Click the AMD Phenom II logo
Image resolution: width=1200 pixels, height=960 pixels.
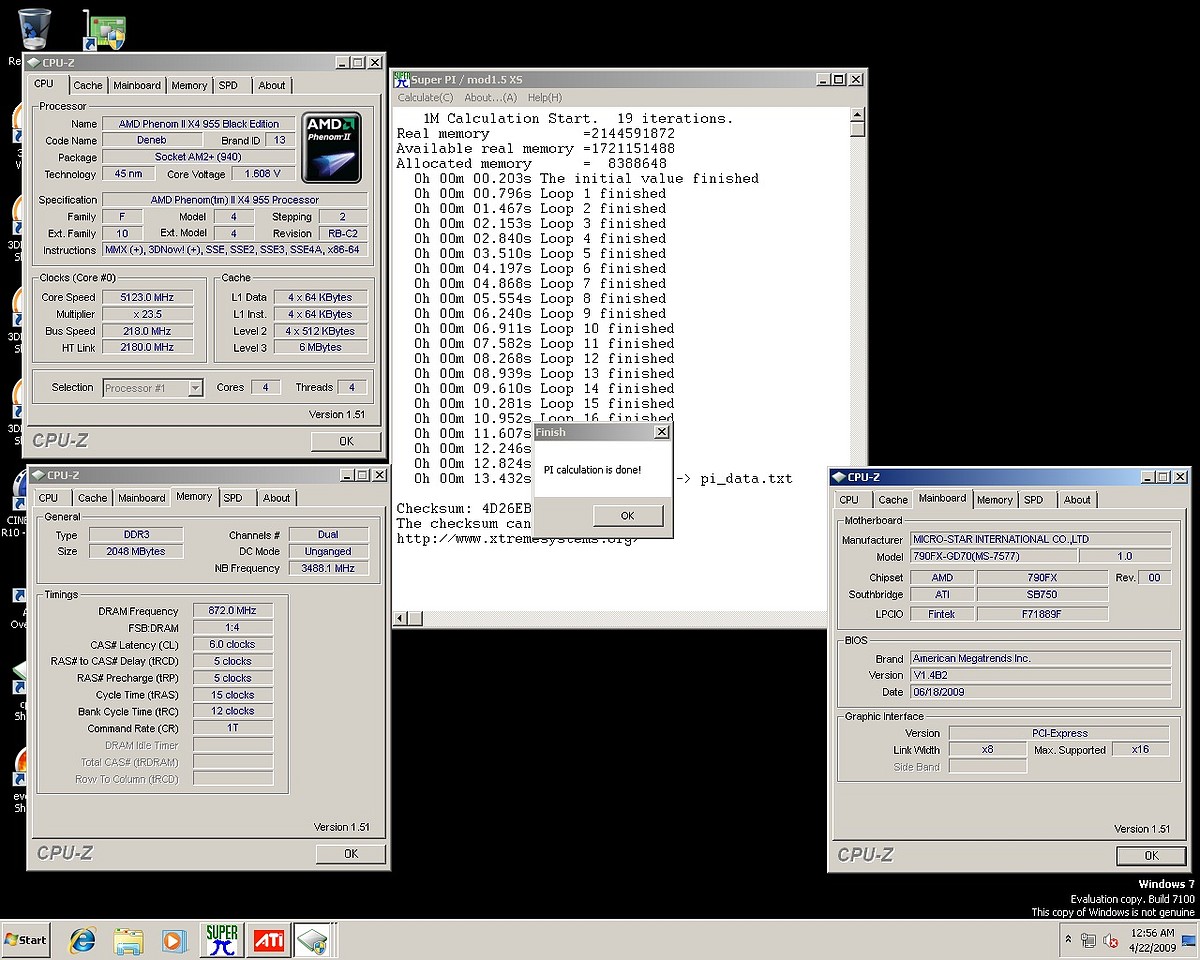[x=332, y=148]
